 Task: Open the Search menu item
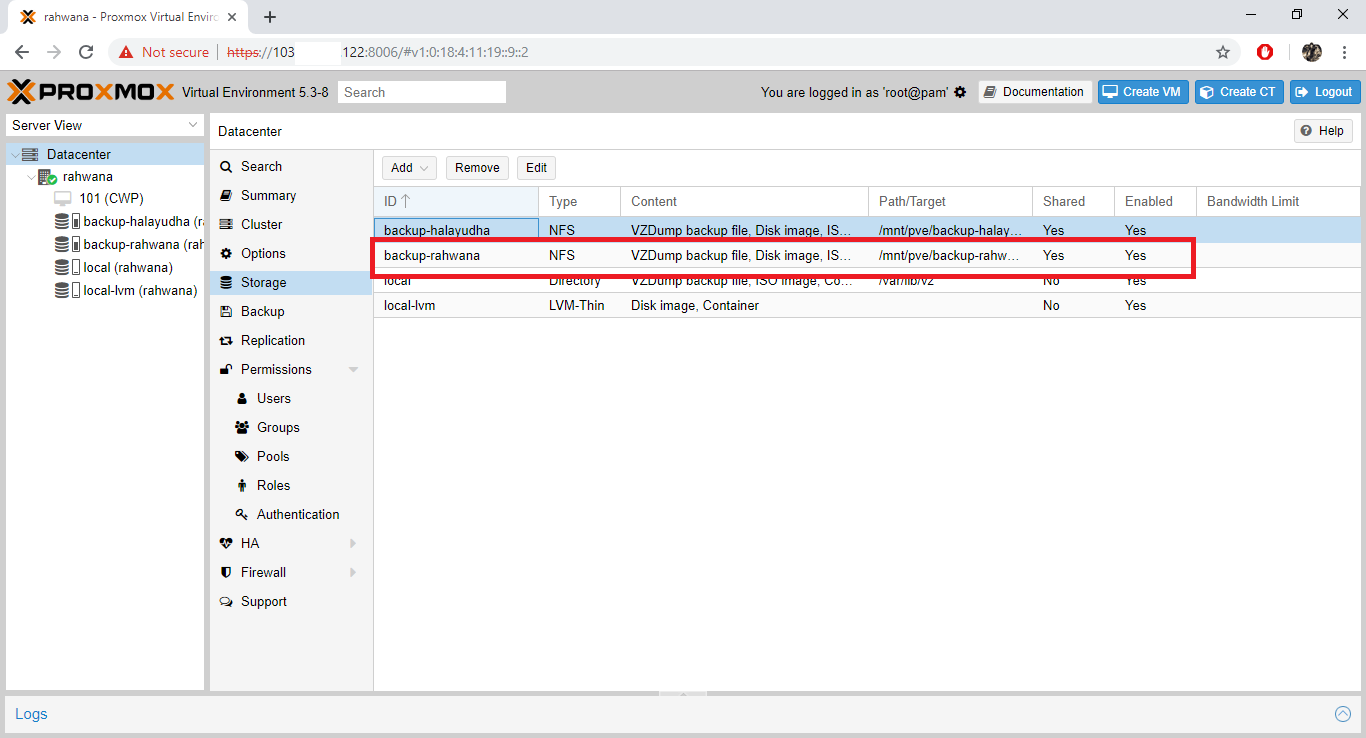[291, 167]
